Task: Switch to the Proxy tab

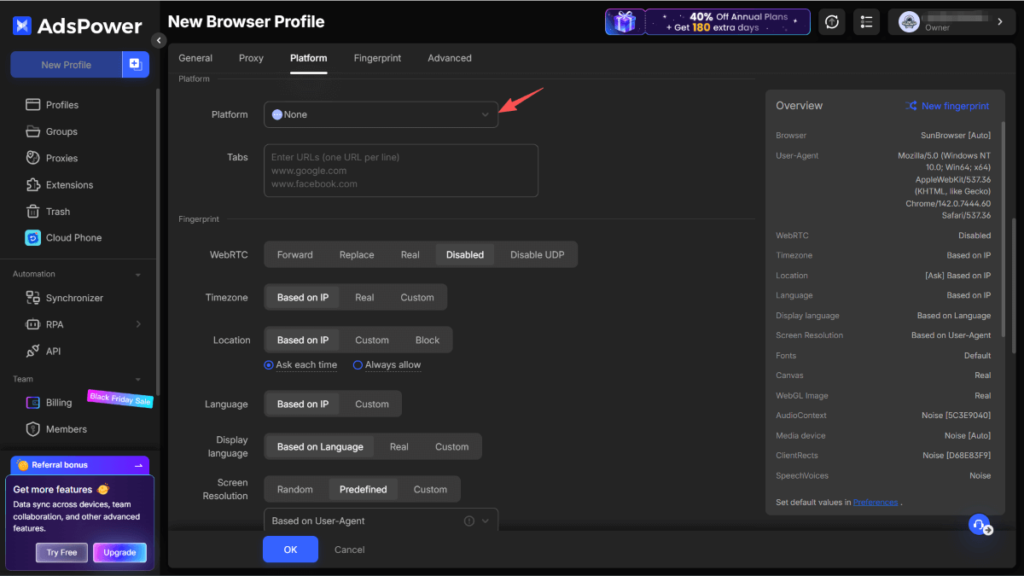Action: click(251, 58)
